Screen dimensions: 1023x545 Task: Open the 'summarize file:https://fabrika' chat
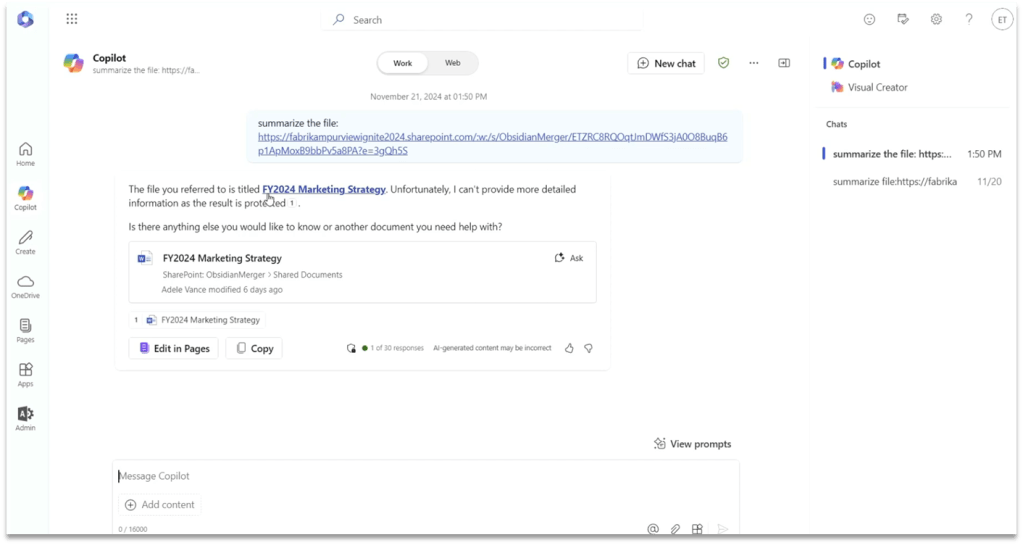(894, 182)
